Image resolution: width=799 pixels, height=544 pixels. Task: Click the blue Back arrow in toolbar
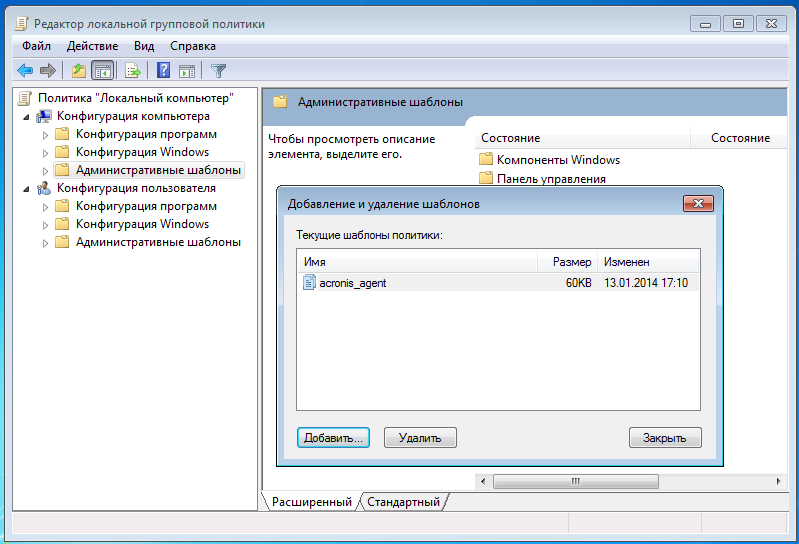25,70
